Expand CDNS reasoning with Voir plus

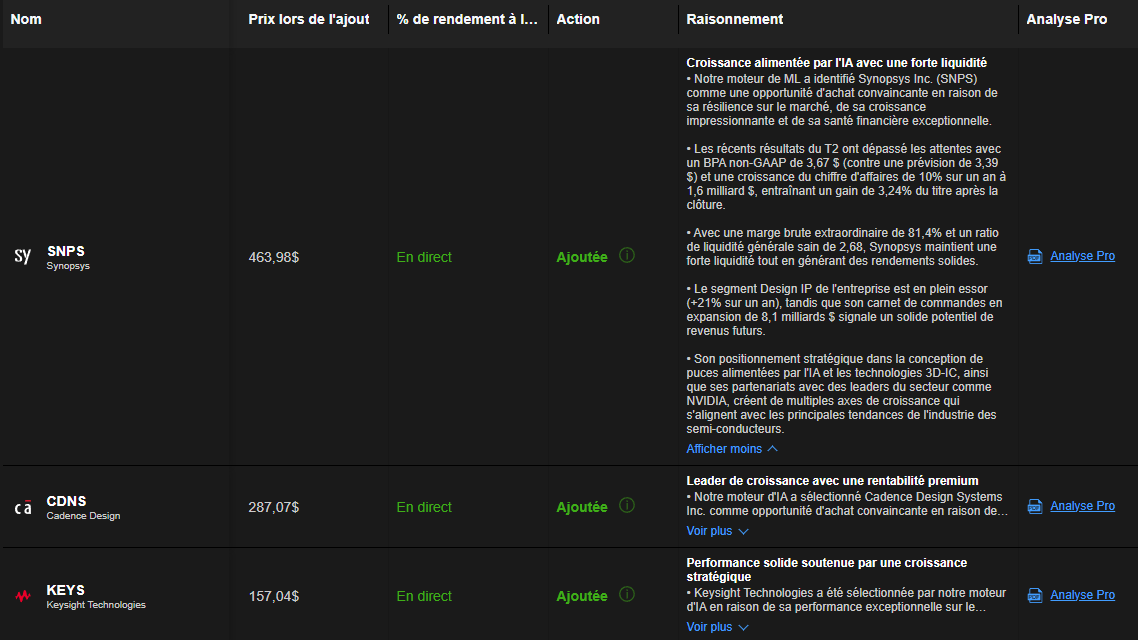(x=717, y=530)
